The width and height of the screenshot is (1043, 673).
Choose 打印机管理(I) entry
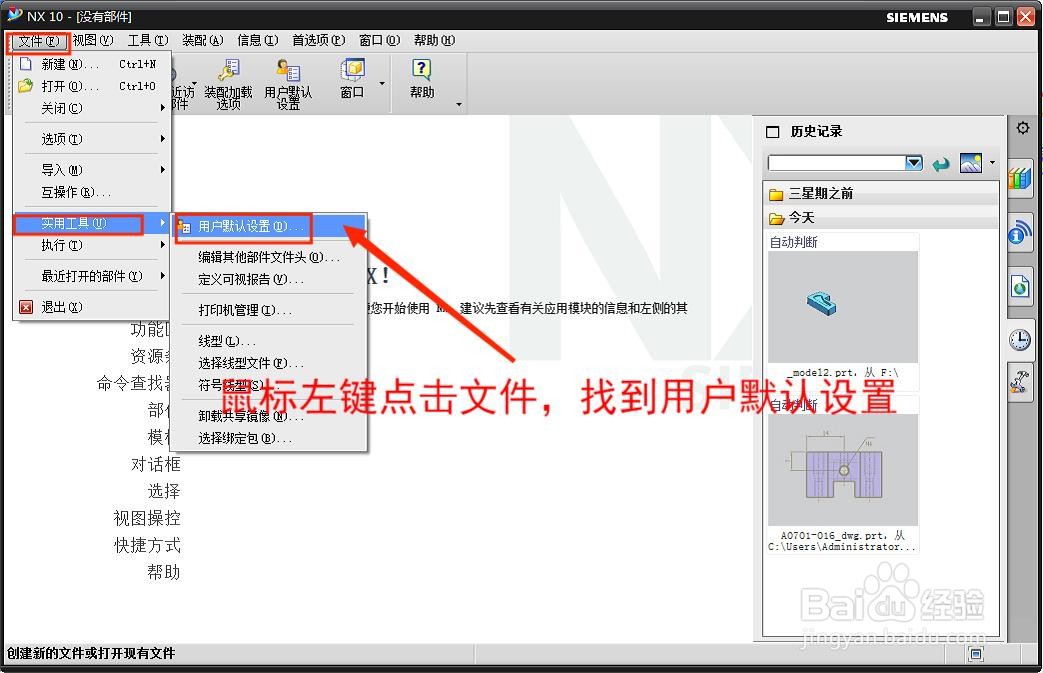pos(269,310)
